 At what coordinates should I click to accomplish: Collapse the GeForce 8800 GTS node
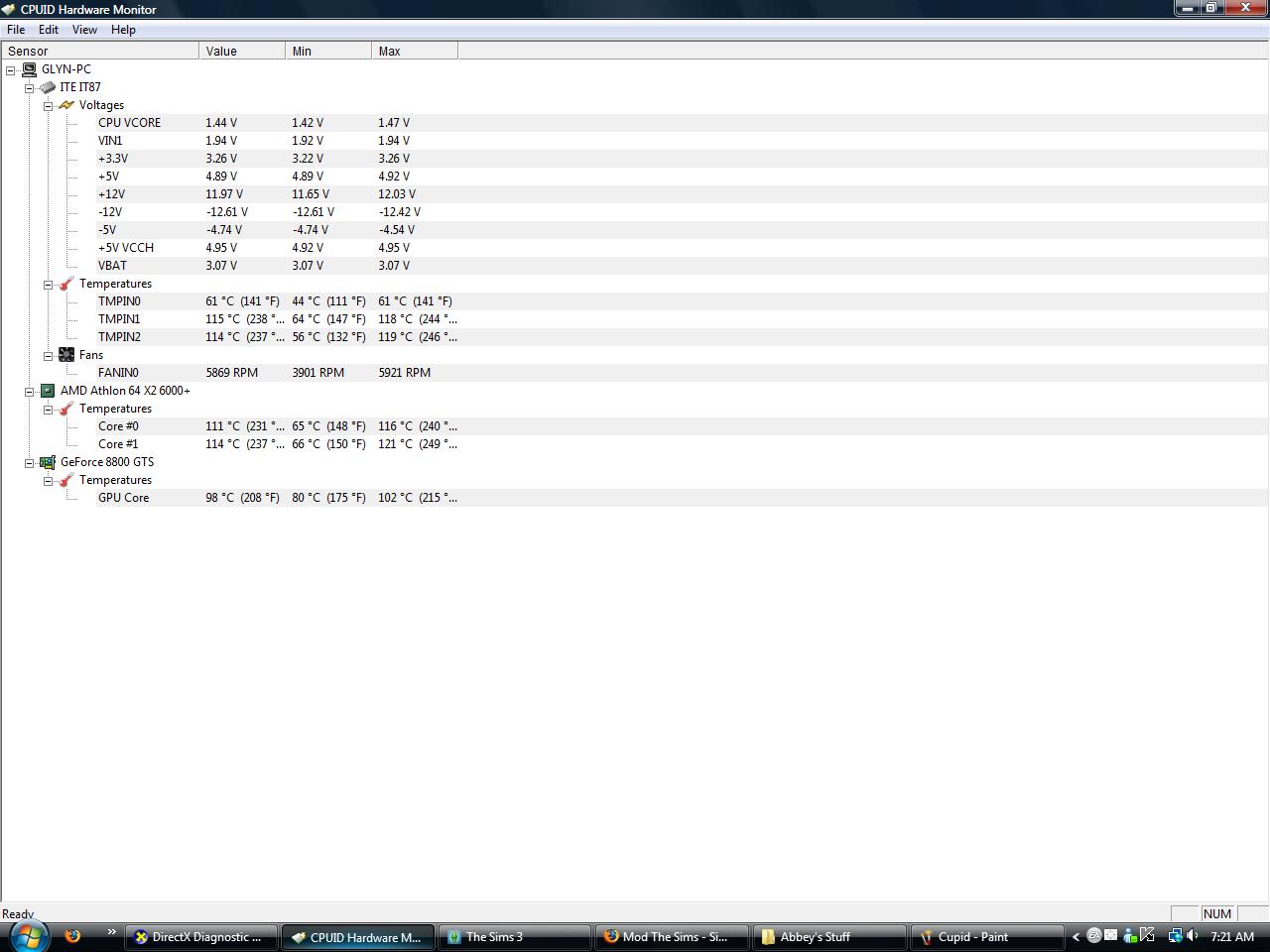(x=30, y=462)
